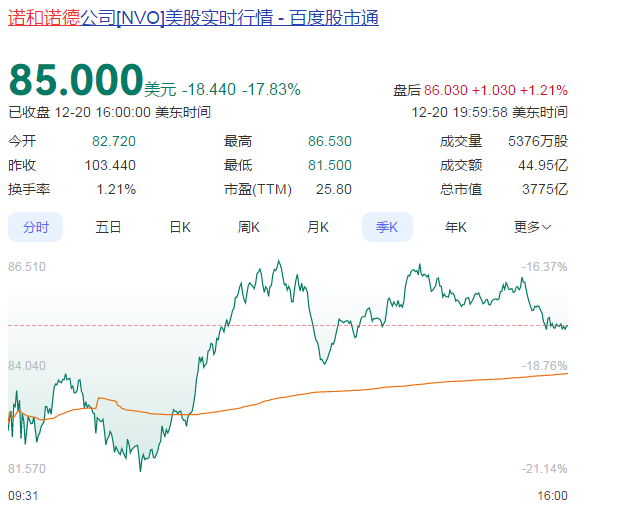The width and height of the screenshot is (639, 510).
Task: Click the large 85.000 current price
Action: click(x=76, y=81)
